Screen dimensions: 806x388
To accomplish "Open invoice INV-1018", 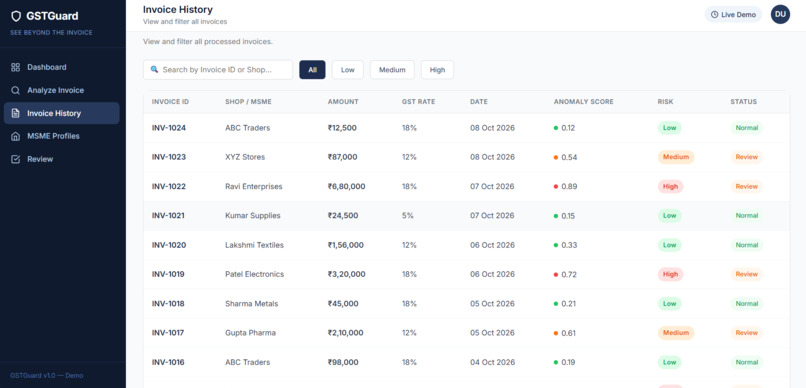I will 168,304.
